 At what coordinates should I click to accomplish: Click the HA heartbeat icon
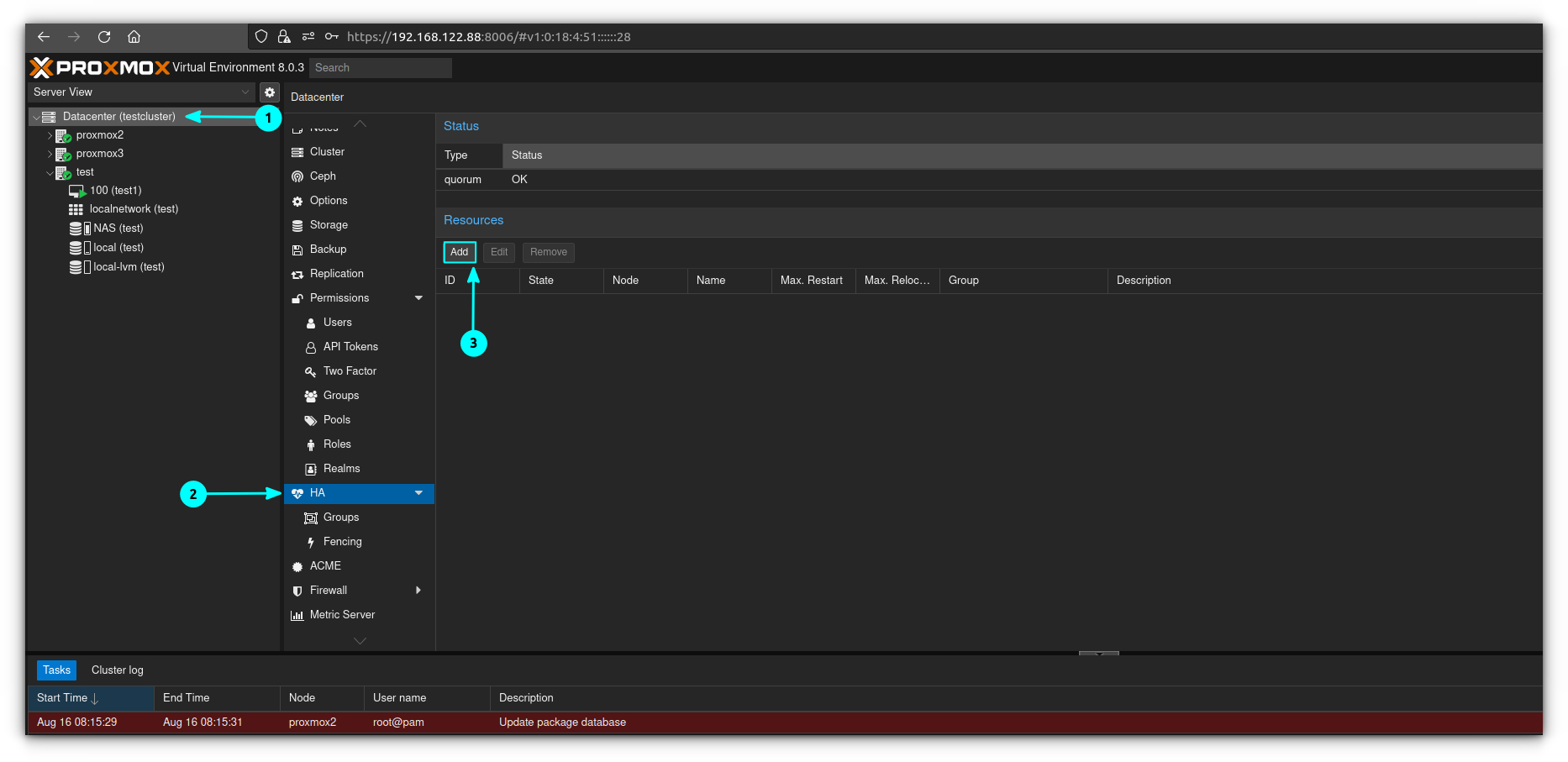pyautogui.click(x=297, y=493)
